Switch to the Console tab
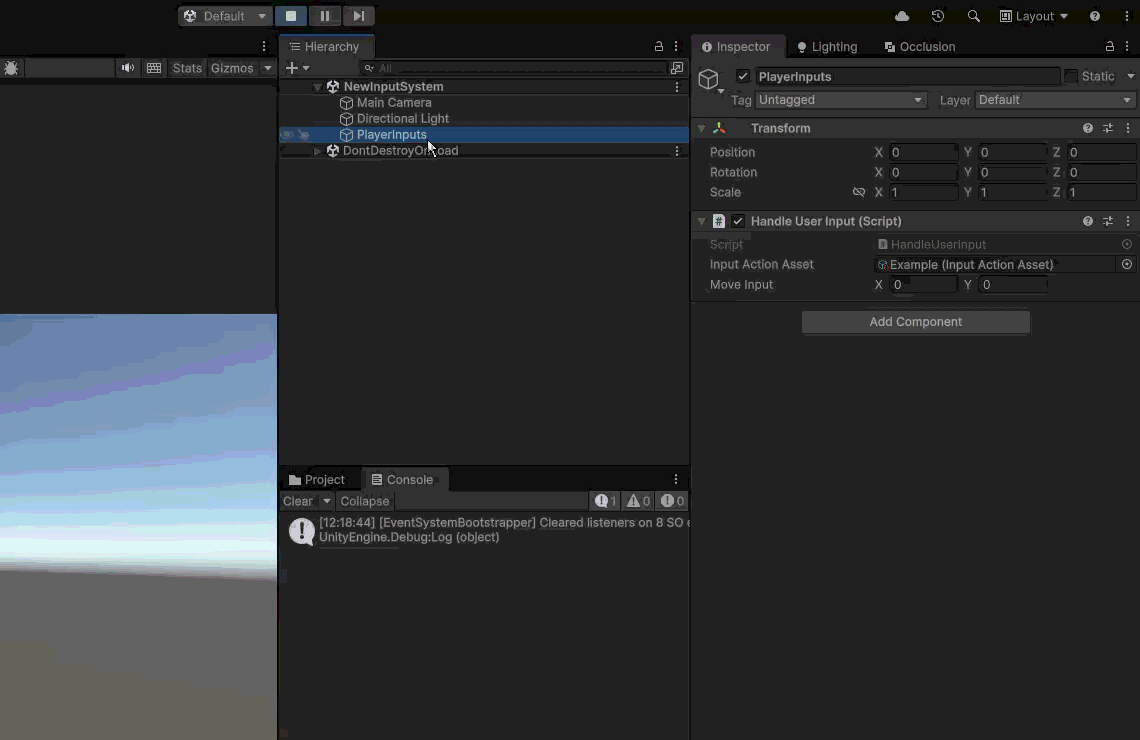 pos(403,480)
